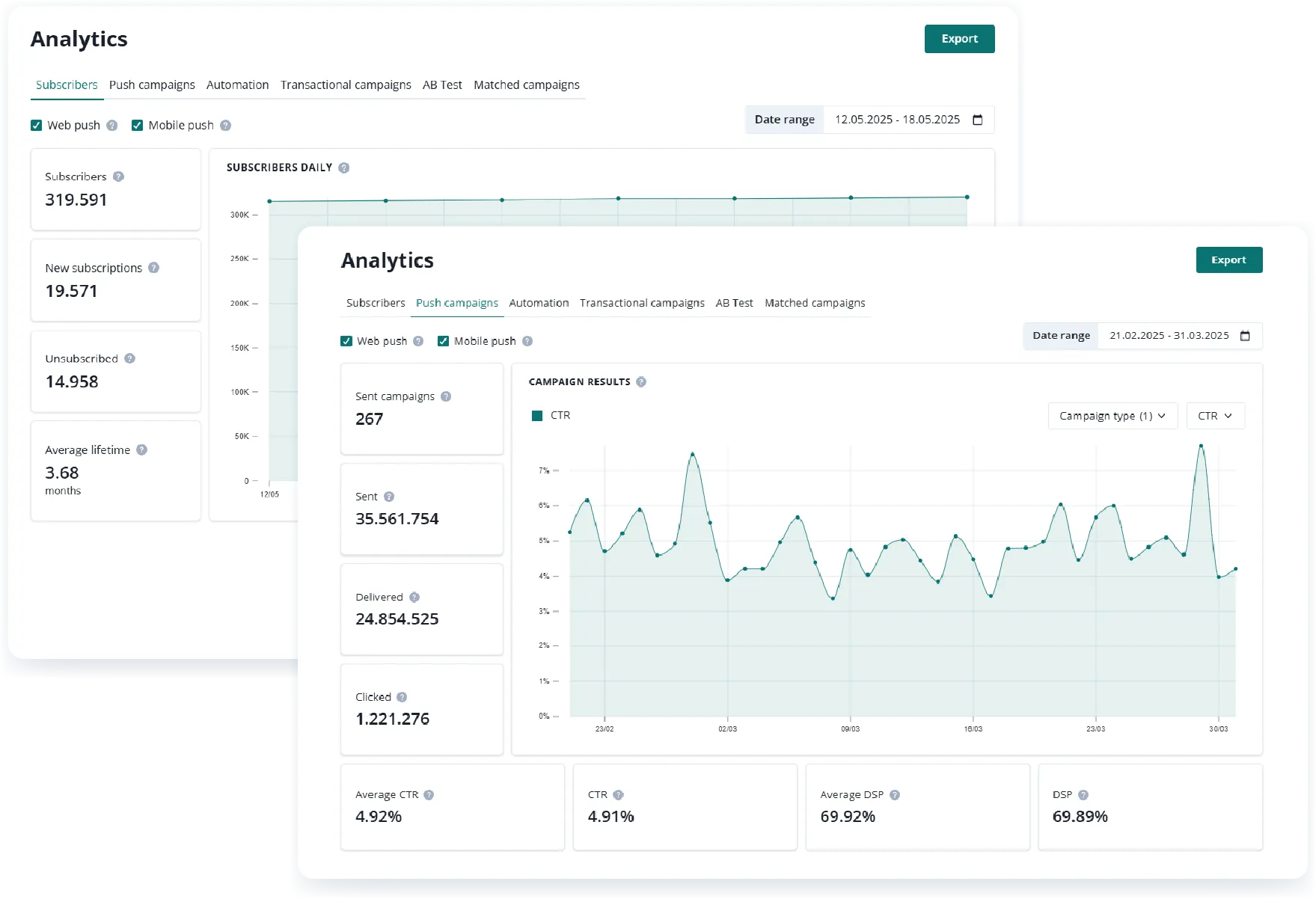
Task: Click 267 sent campaigns value
Action: coord(369,419)
